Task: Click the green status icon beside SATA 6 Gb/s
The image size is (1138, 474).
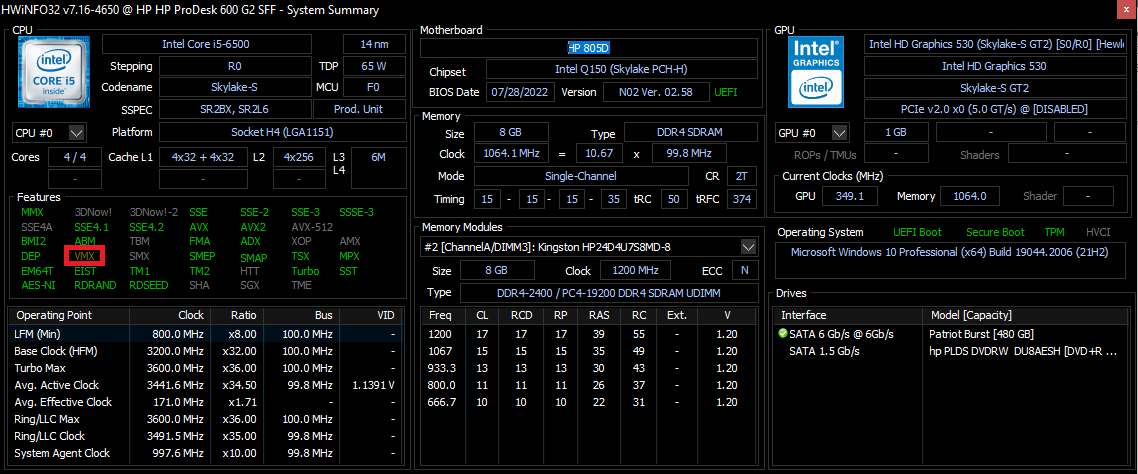Action: [x=782, y=333]
